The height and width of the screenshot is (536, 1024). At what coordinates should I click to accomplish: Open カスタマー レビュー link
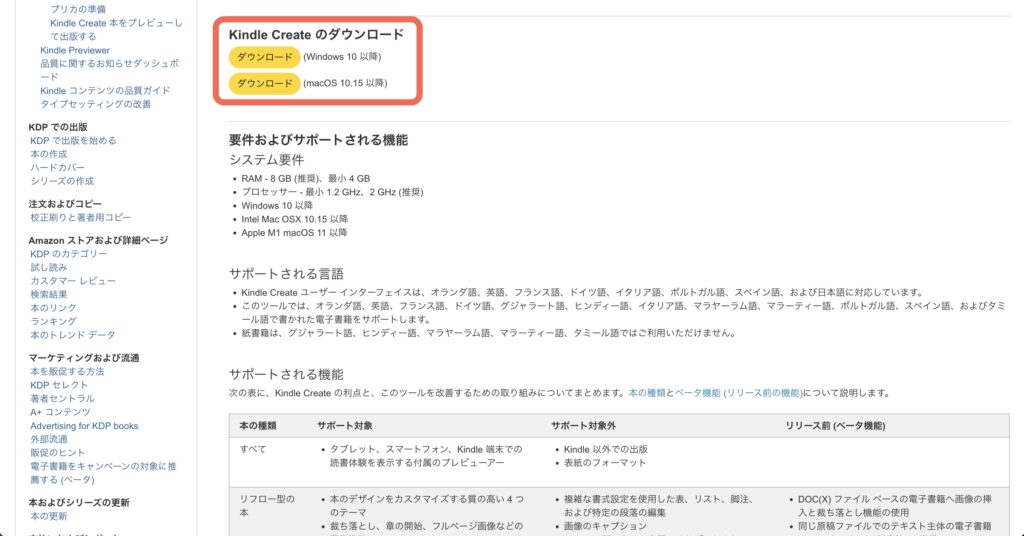click(72, 281)
